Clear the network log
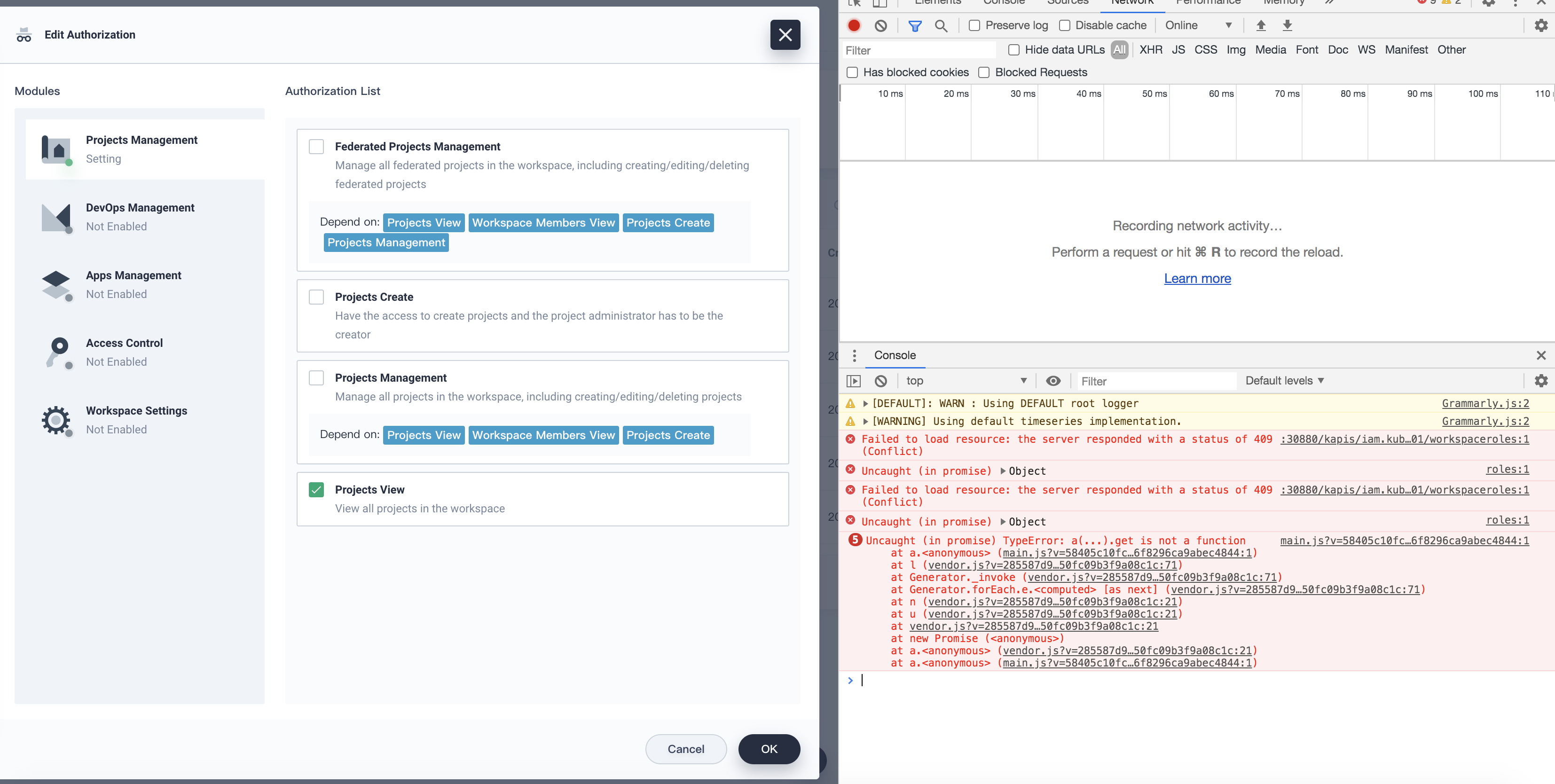Image resolution: width=1555 pixels, height=784 pixels. point(881,25)
